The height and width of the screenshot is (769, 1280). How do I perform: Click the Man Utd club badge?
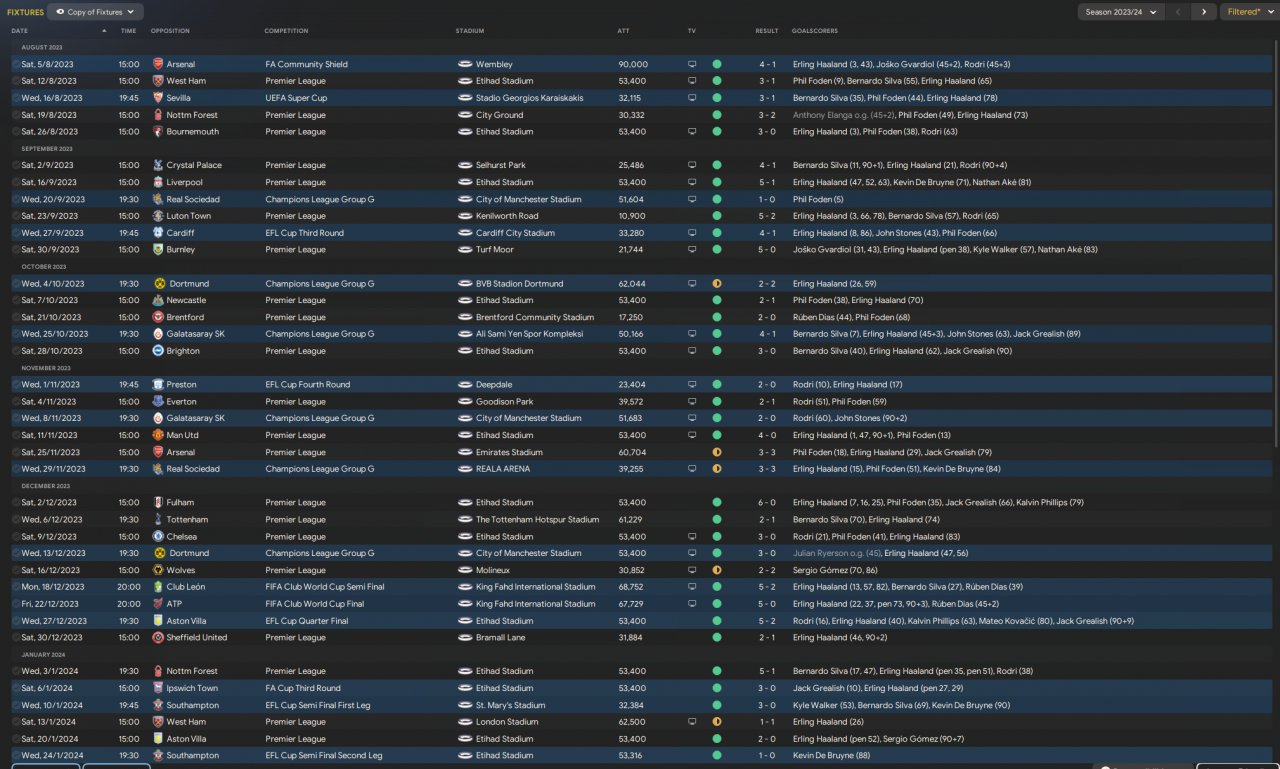pos(158,435)
